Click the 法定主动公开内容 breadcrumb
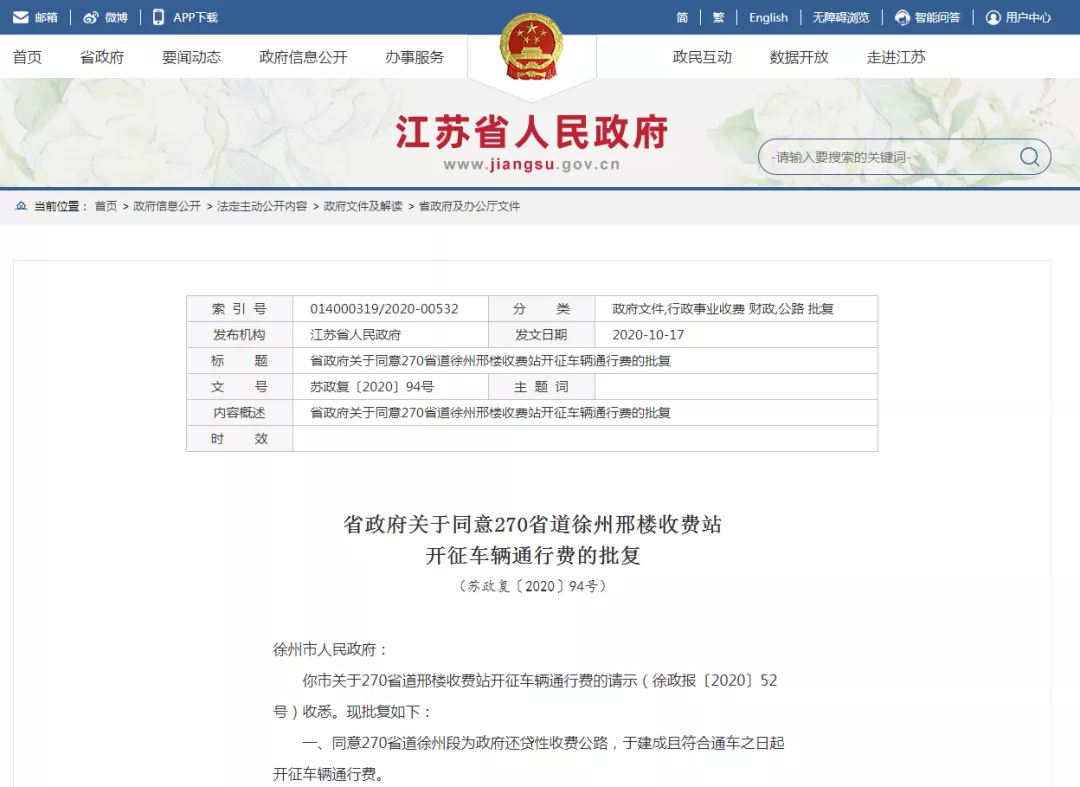 262,206
